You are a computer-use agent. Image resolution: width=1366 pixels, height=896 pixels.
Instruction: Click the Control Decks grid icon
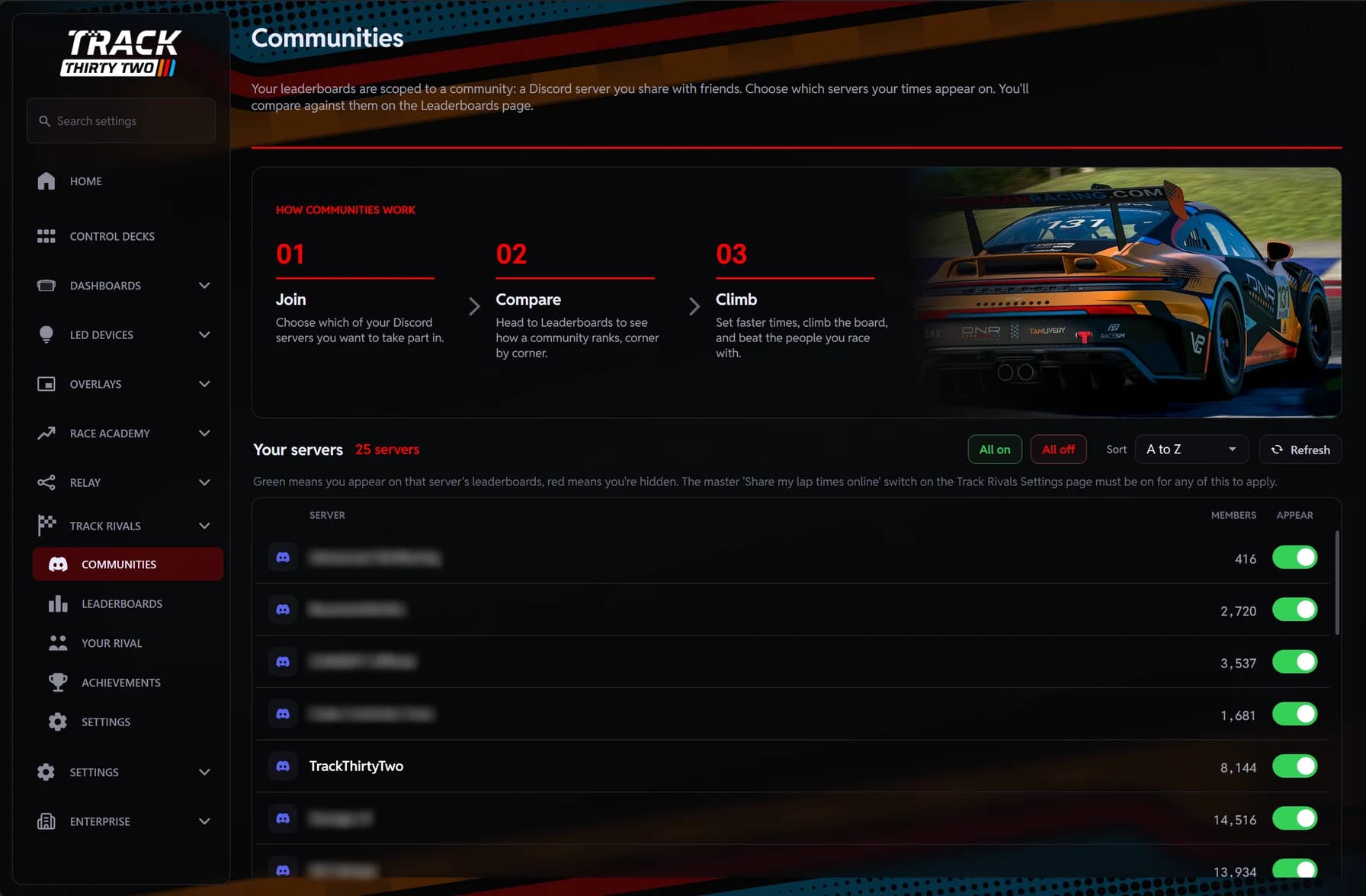tap(46, 236)
